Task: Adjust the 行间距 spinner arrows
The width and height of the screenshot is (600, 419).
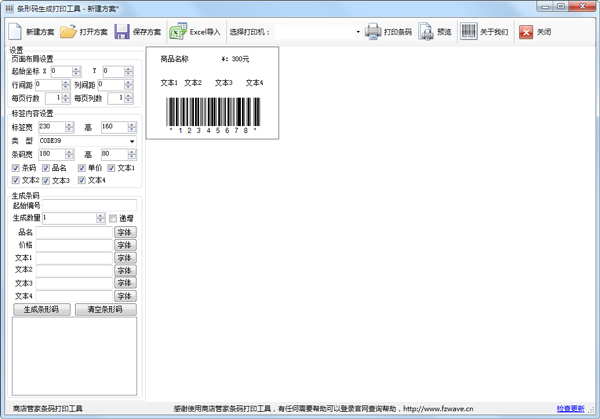Action: (66, 85)
